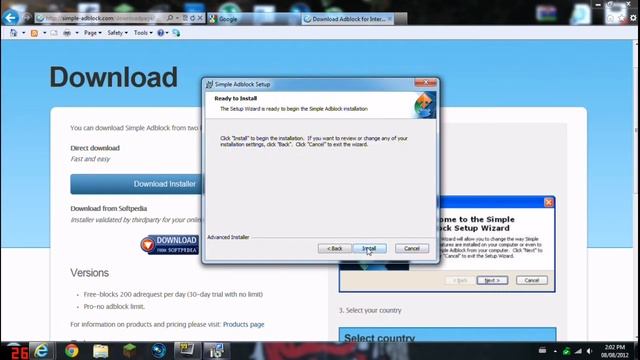The image size is (640, 360).
Task: Open File Explorer folder in taskbar
Action: 100,351
